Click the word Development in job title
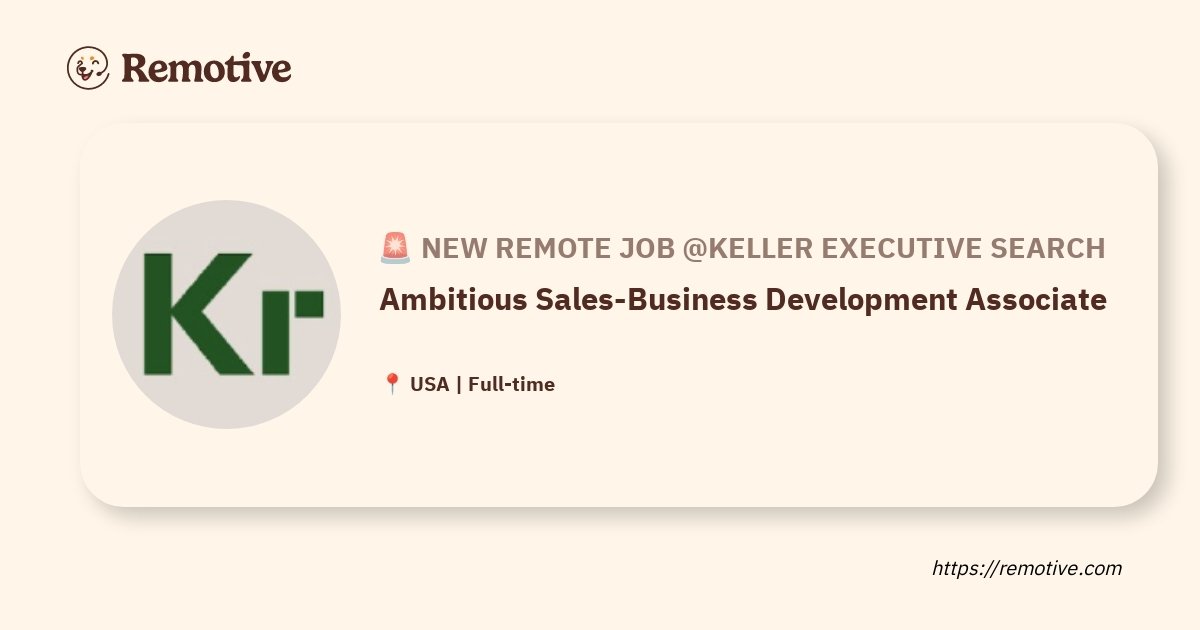Screen dimensions: 1200x630 pyautogui.click(x=860, y=299)
